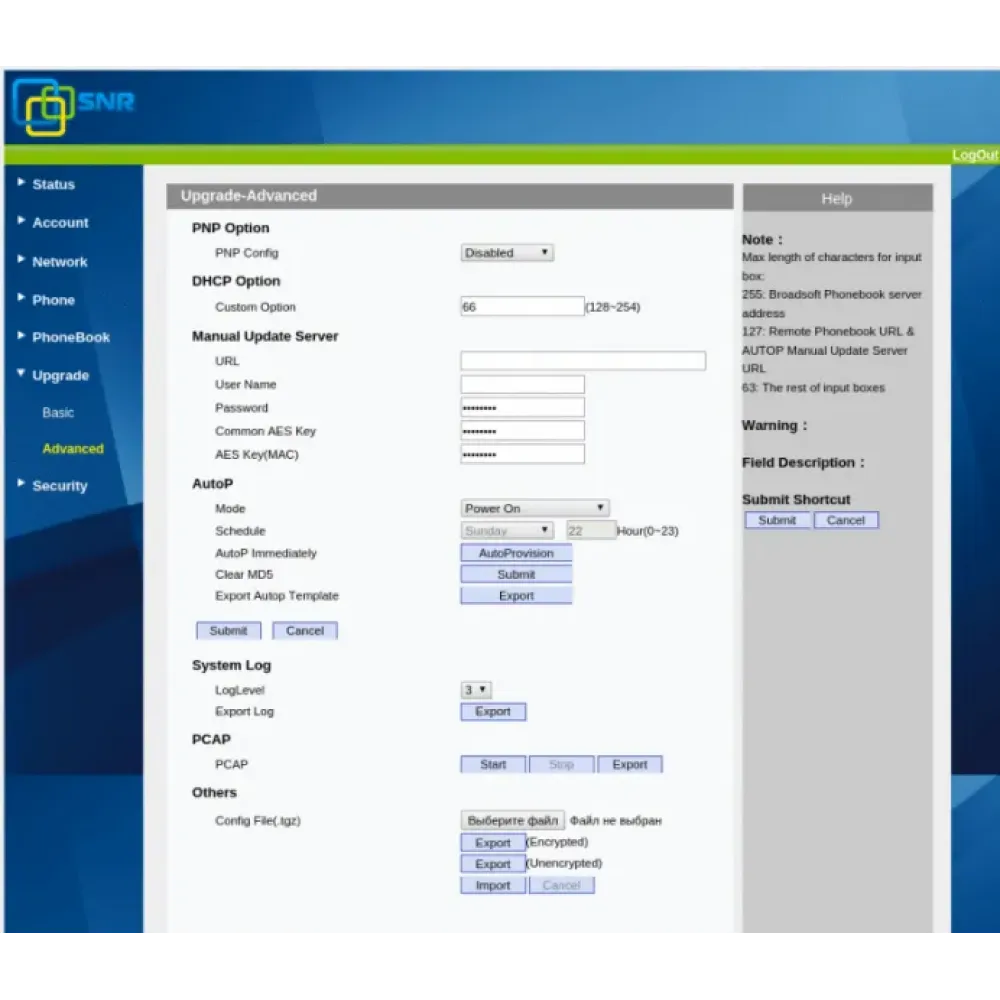This screenshot has height=1000, width=1000.
Task: Click Cancel in the Help shortcut panel
Action: [x=846, y=520]
